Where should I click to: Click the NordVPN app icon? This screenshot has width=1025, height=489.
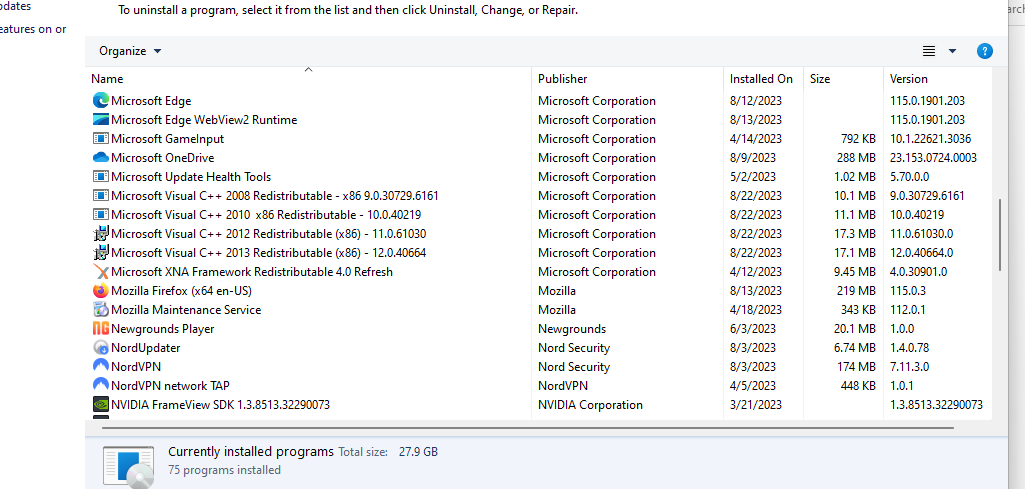(x=101, y=366)
